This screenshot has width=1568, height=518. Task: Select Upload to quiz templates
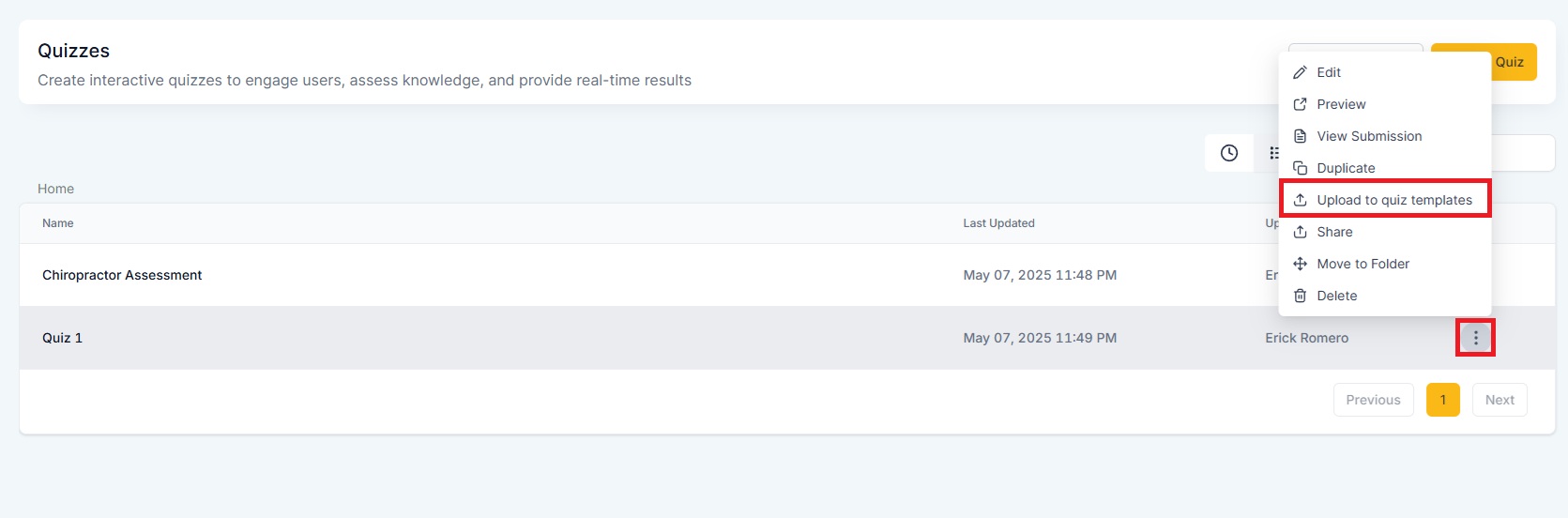(1385, 200)
